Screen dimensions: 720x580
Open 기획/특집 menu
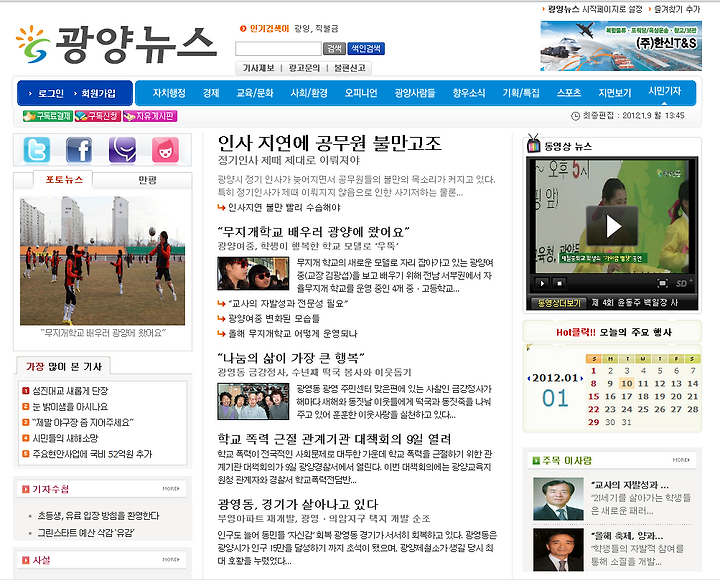click(x=521, y=93)
